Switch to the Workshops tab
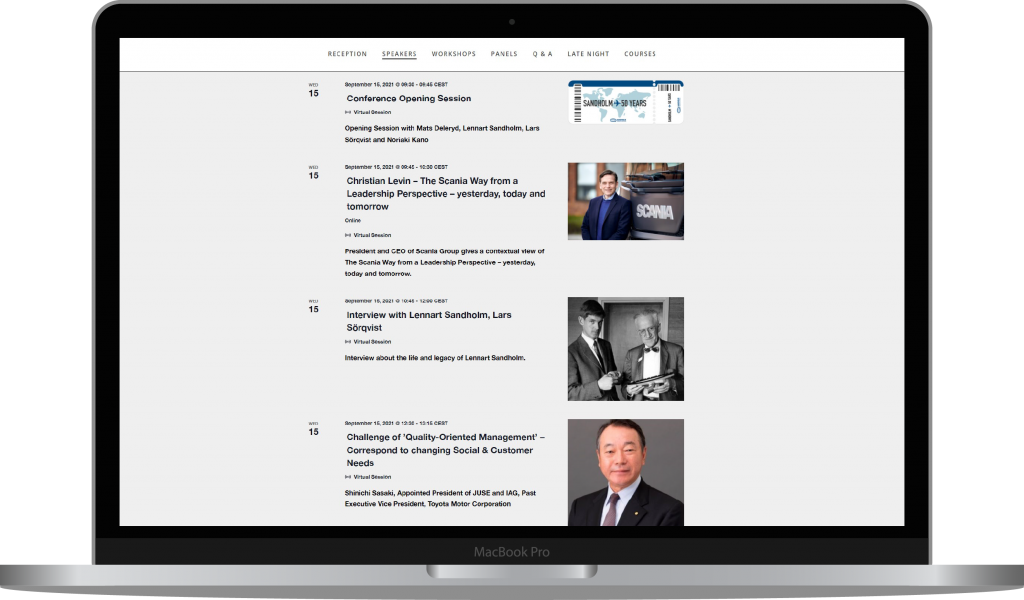Viewport: 1024px width, 600px height. pos(453,54)
